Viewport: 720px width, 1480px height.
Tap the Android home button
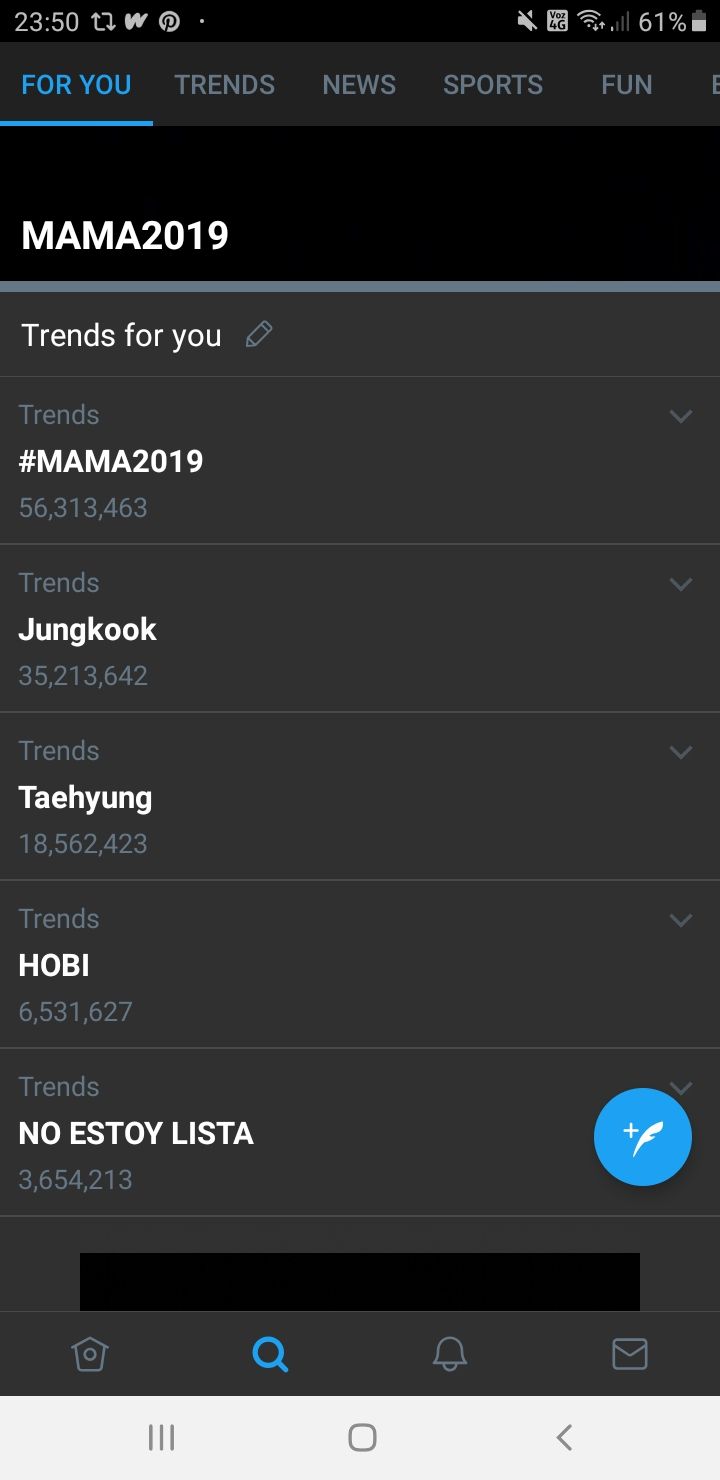[362, 1437]
